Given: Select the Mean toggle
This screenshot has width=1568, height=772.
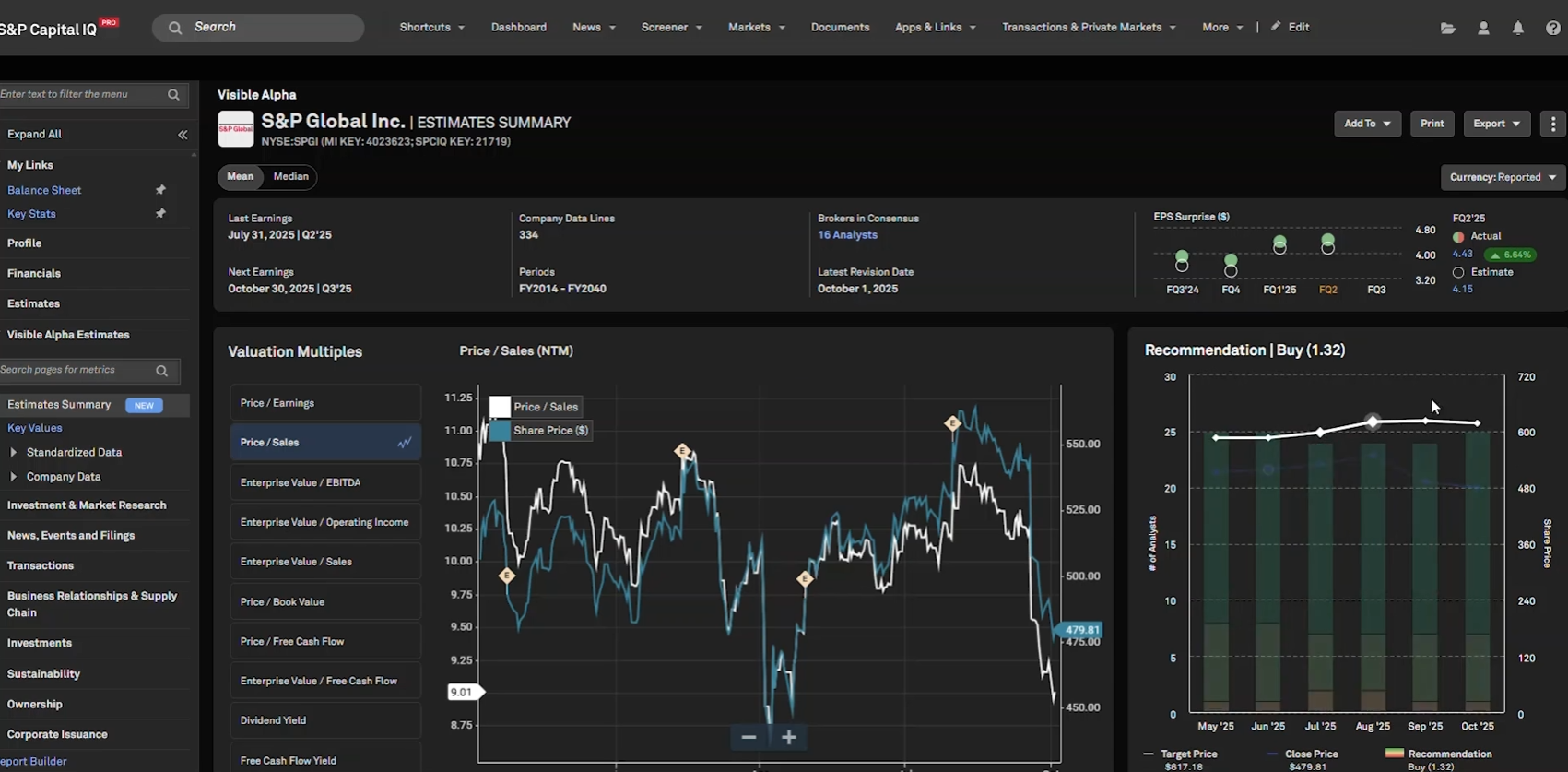Looking at the screenshot, I should (x=240, y=176).
